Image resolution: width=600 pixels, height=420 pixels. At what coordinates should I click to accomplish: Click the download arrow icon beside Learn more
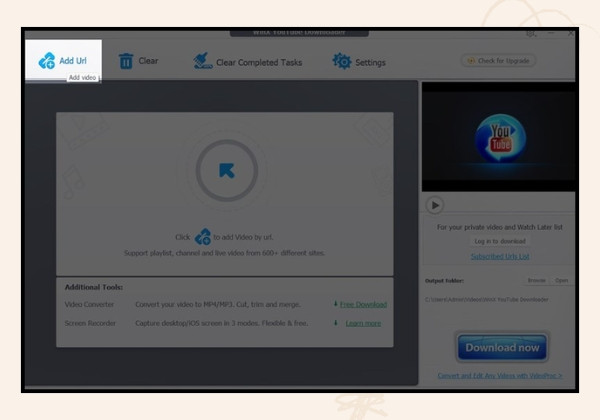(336, 322)
